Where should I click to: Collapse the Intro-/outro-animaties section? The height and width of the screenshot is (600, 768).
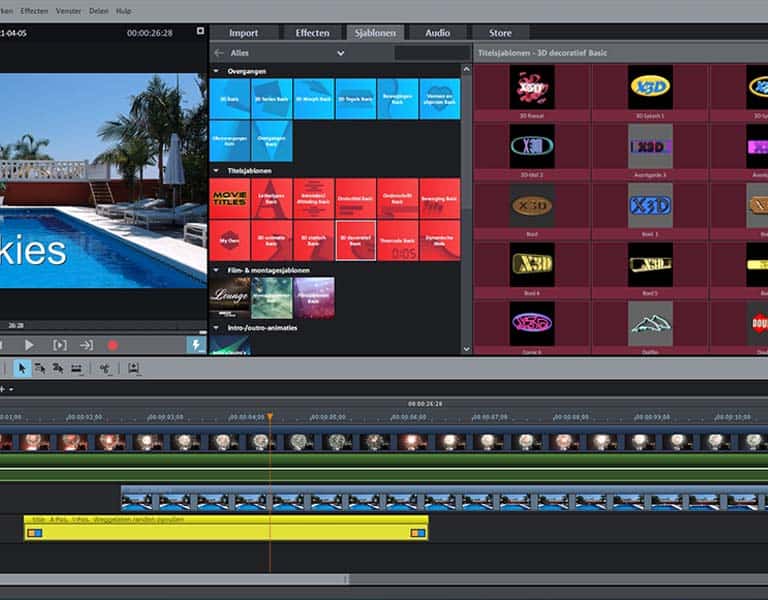pyautogui.click(x=216, y=328)
